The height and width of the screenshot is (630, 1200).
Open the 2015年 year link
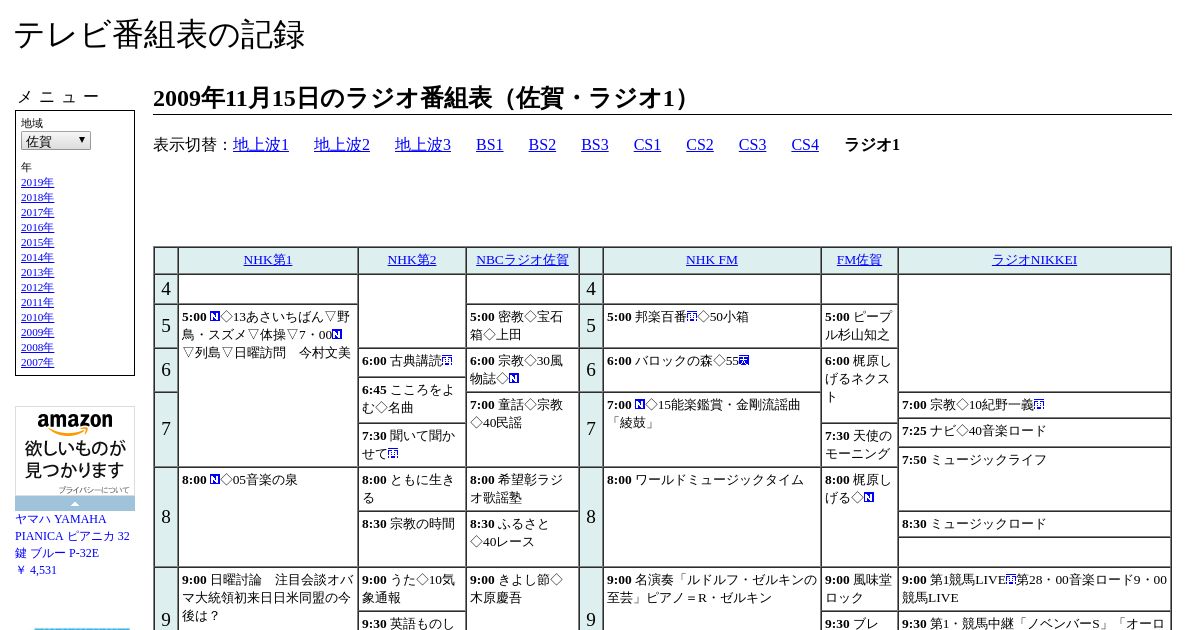click(x=37, y=242)
